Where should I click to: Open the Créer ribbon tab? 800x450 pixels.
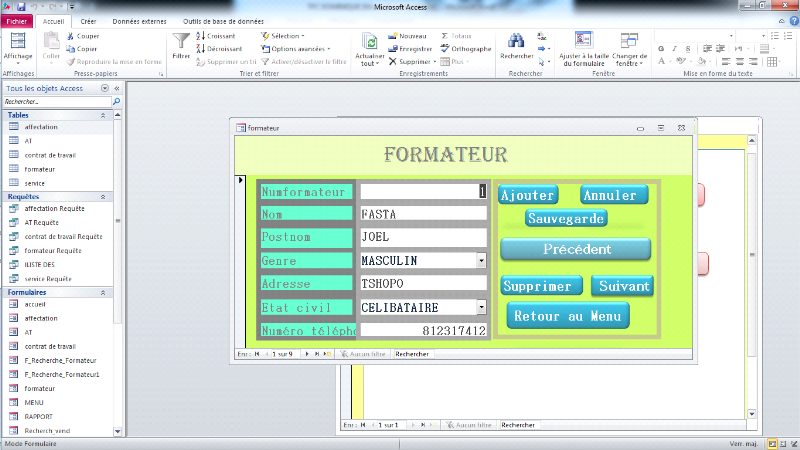(88, 20)
